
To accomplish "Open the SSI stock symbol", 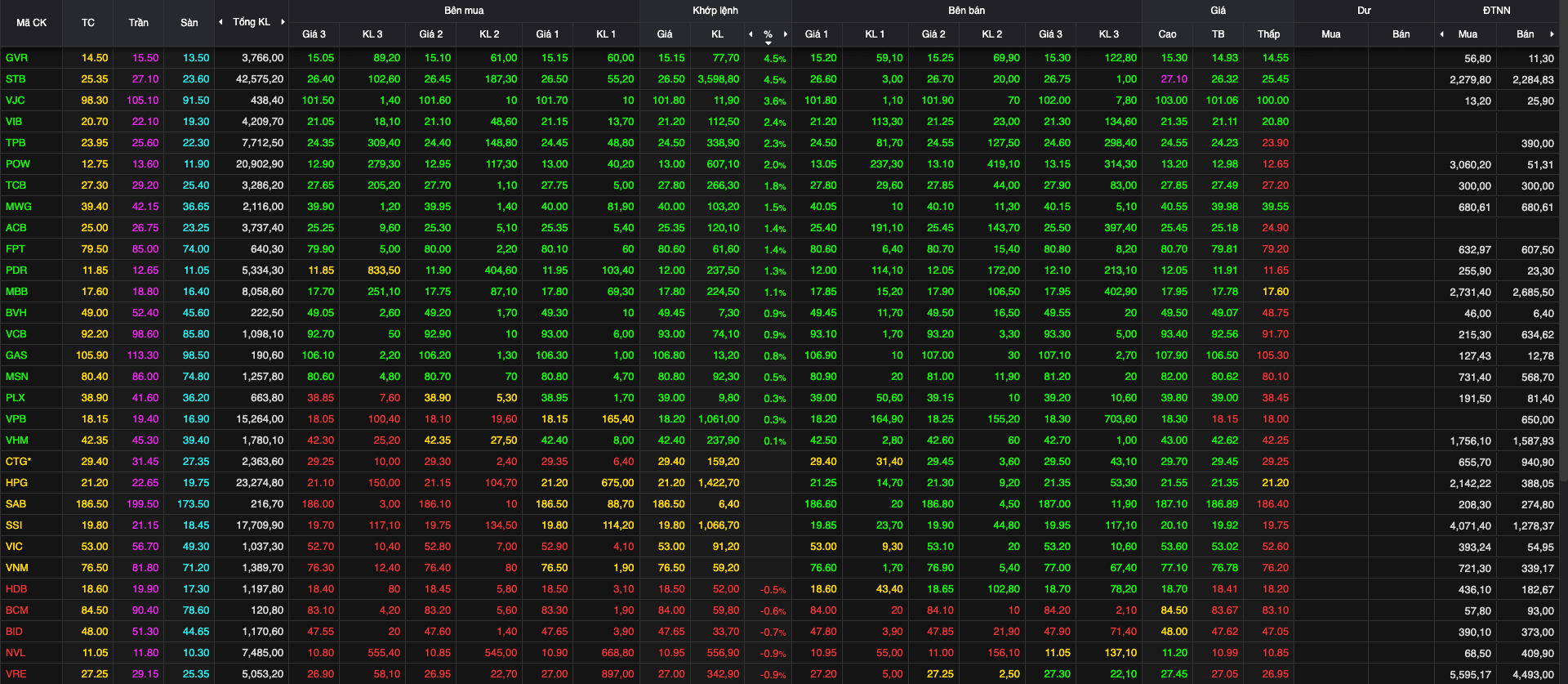I will (14, 525).
